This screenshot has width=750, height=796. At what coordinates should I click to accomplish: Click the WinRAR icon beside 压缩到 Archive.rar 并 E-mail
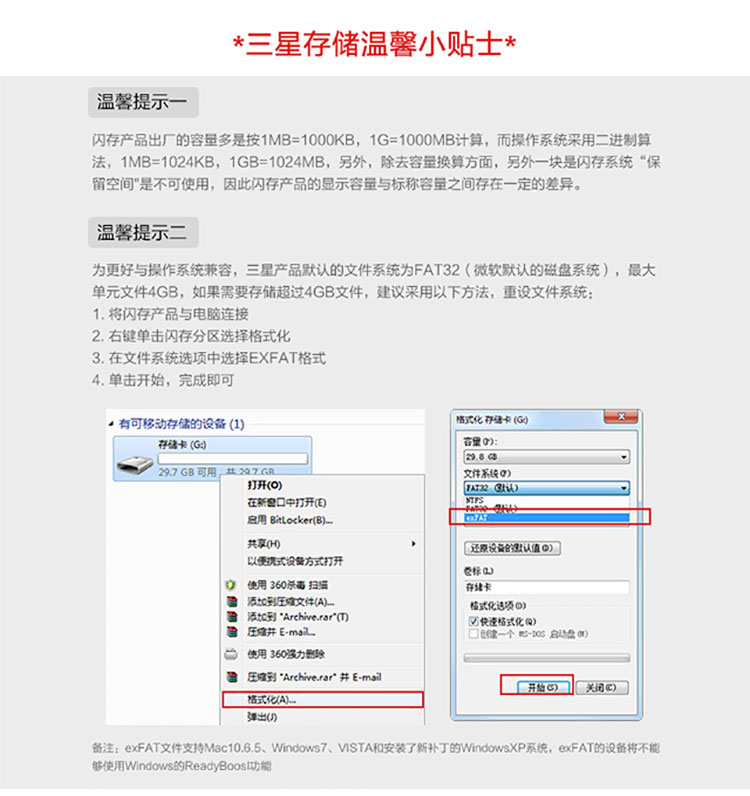coord(232,677)
